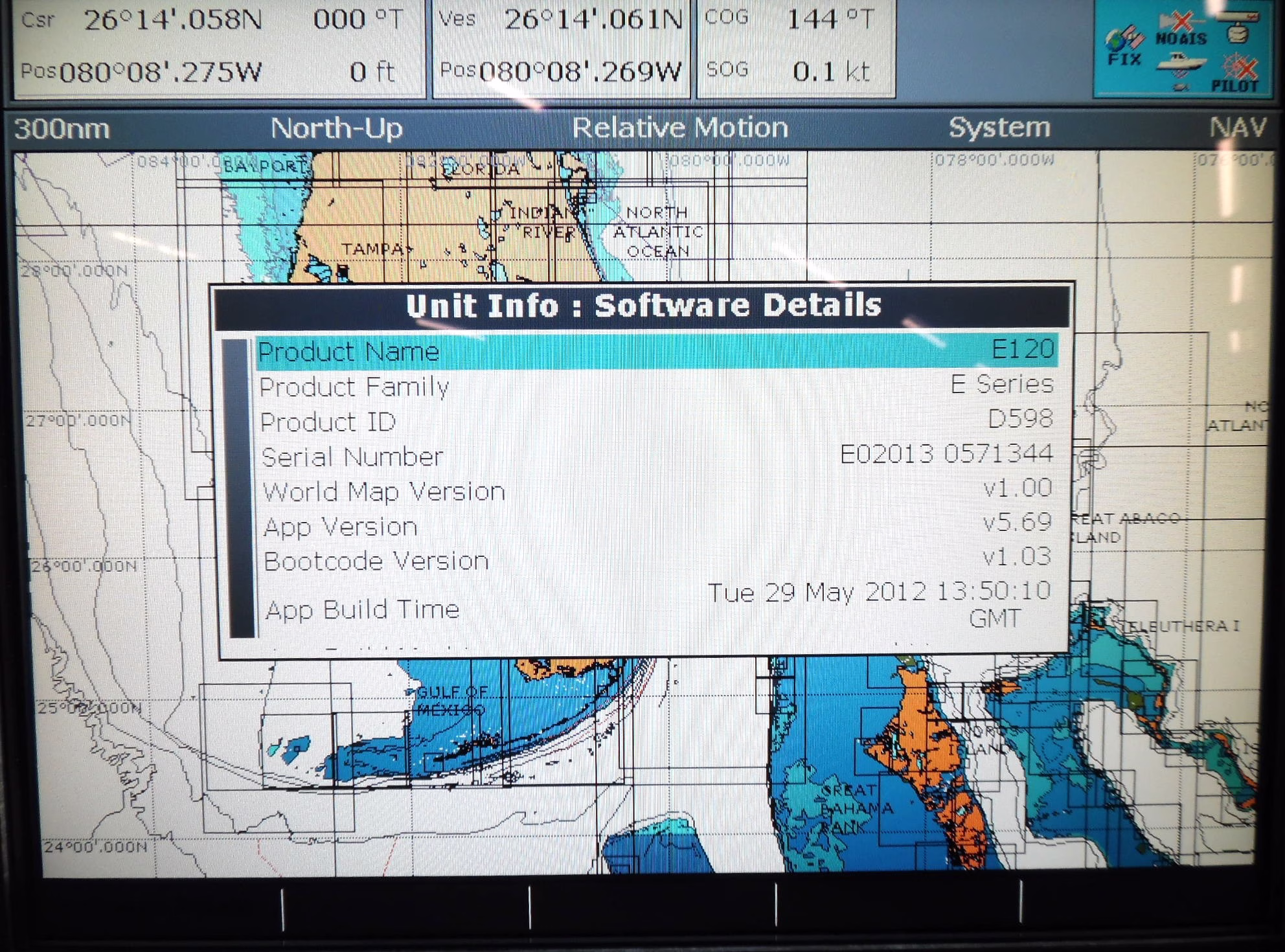Click the NAV label in chart bar

[1237, 128]
